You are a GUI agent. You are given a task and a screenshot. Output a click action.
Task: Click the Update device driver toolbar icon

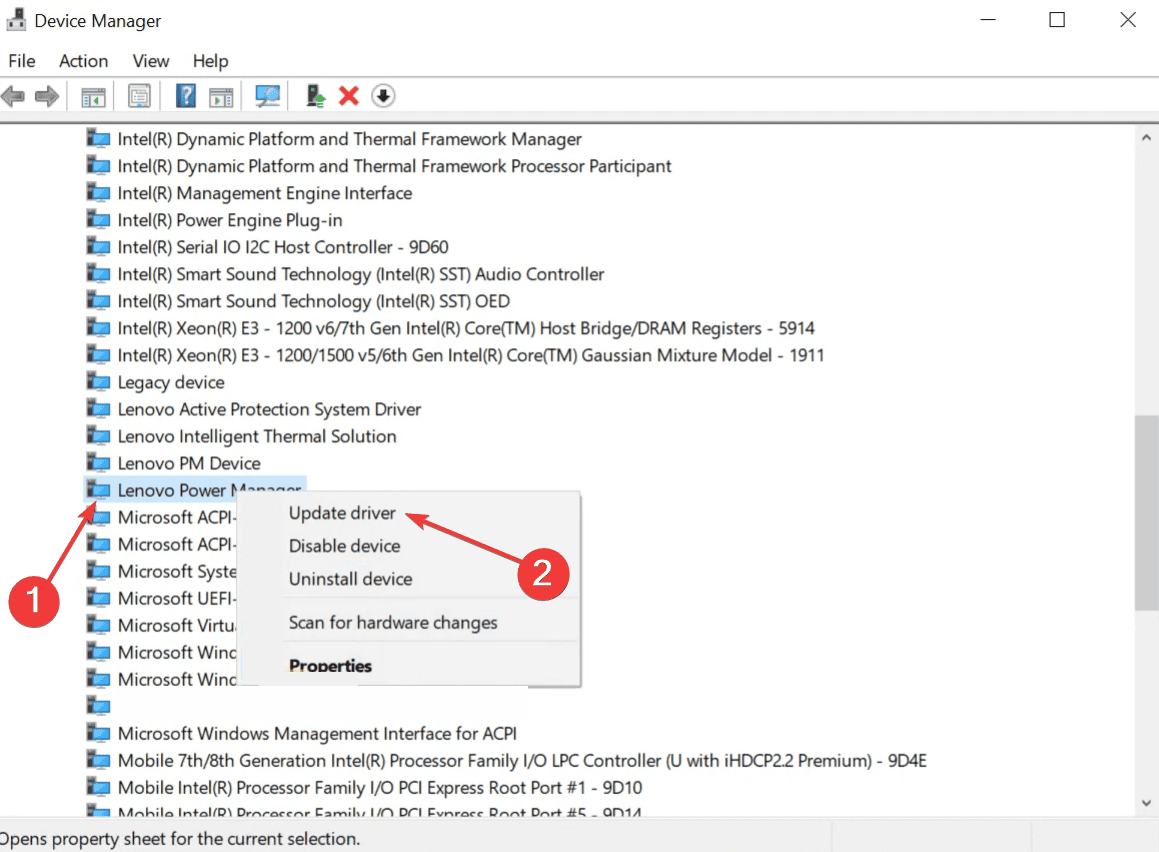click(316, 96)
